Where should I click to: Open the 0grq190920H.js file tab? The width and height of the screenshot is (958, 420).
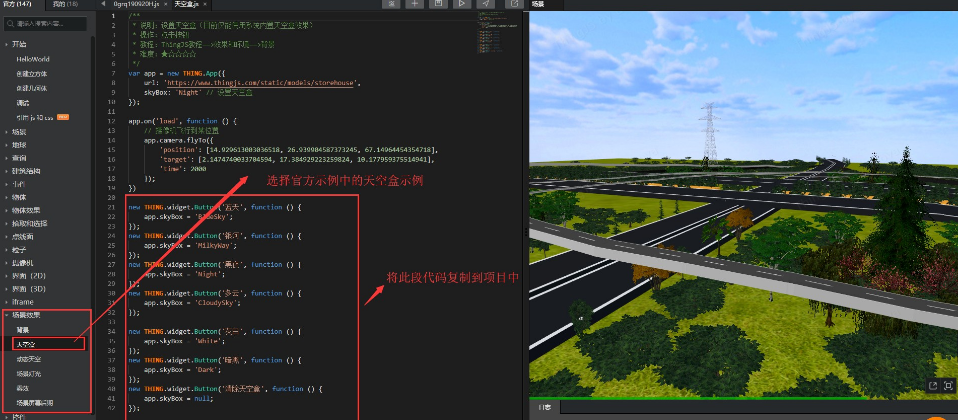136,4
